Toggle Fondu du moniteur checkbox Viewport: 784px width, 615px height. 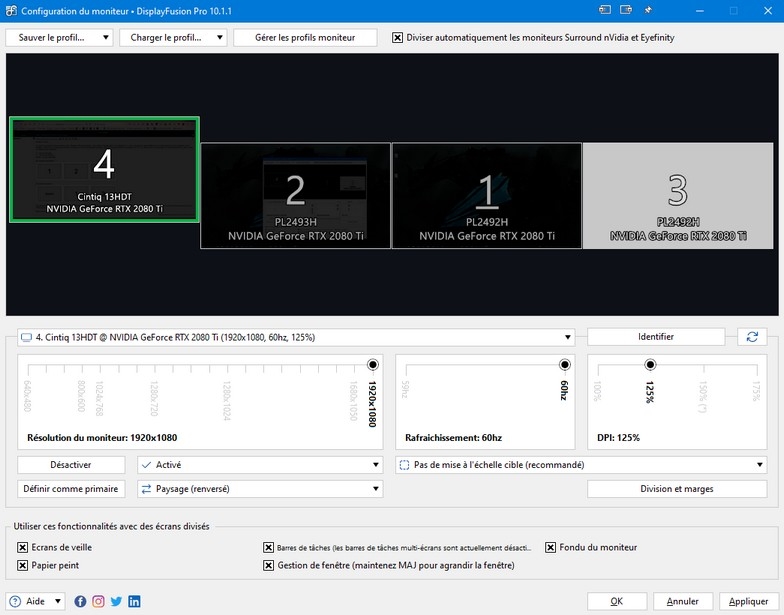point(550,548)
